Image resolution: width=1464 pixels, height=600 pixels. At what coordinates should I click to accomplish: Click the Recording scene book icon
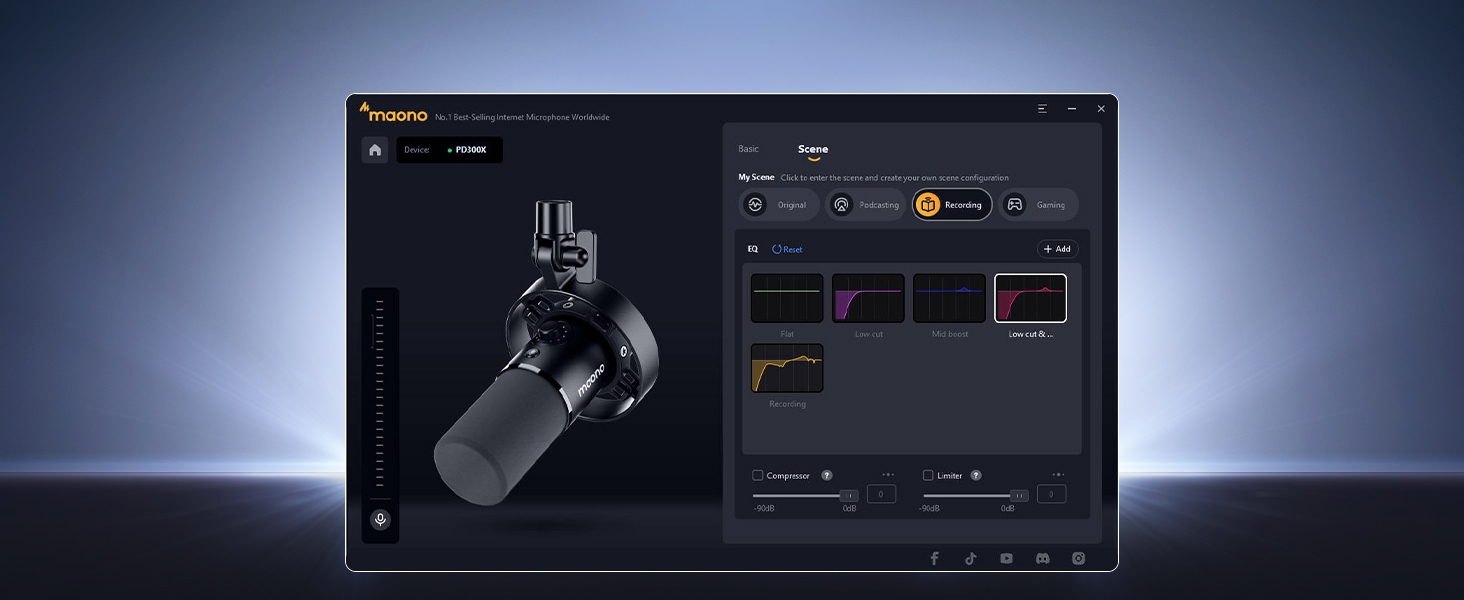(929, 204)
